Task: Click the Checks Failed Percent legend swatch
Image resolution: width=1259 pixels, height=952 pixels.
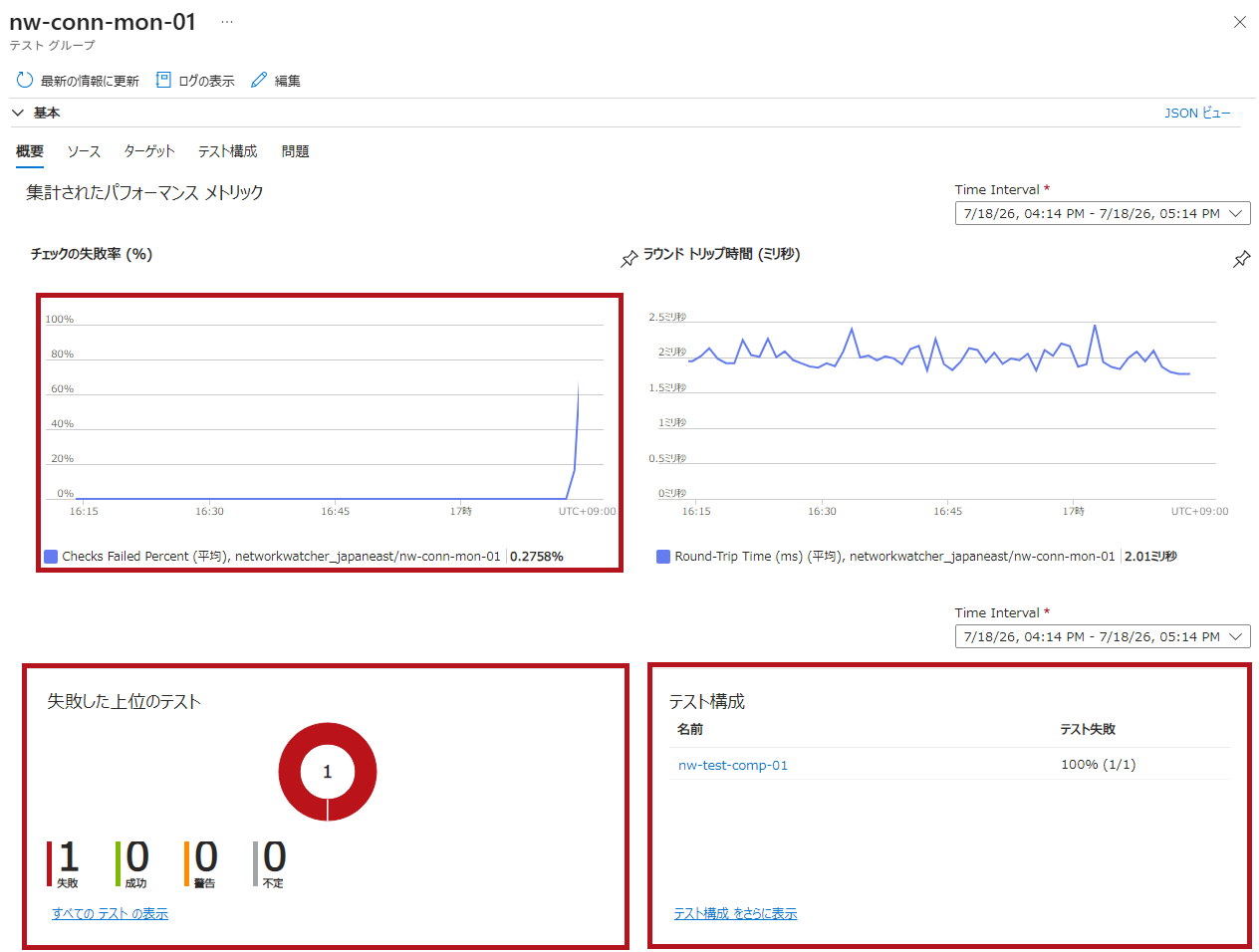Action: tap(51, 557)
